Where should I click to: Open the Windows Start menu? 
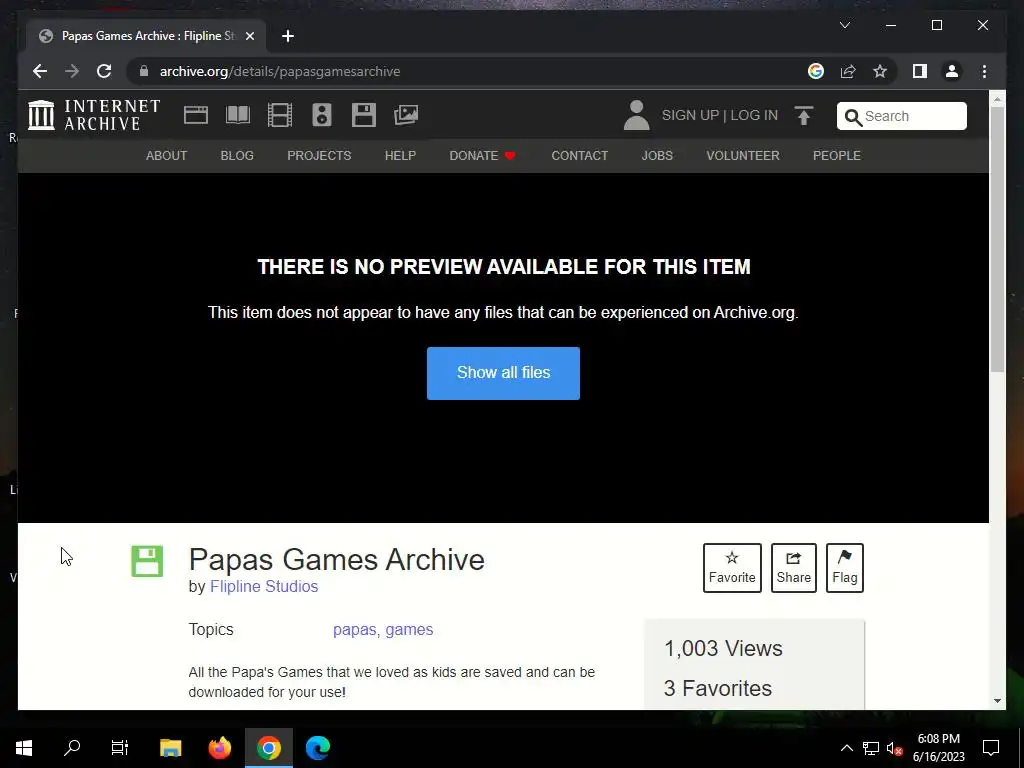pyautogui.click(x=24, y=748)
